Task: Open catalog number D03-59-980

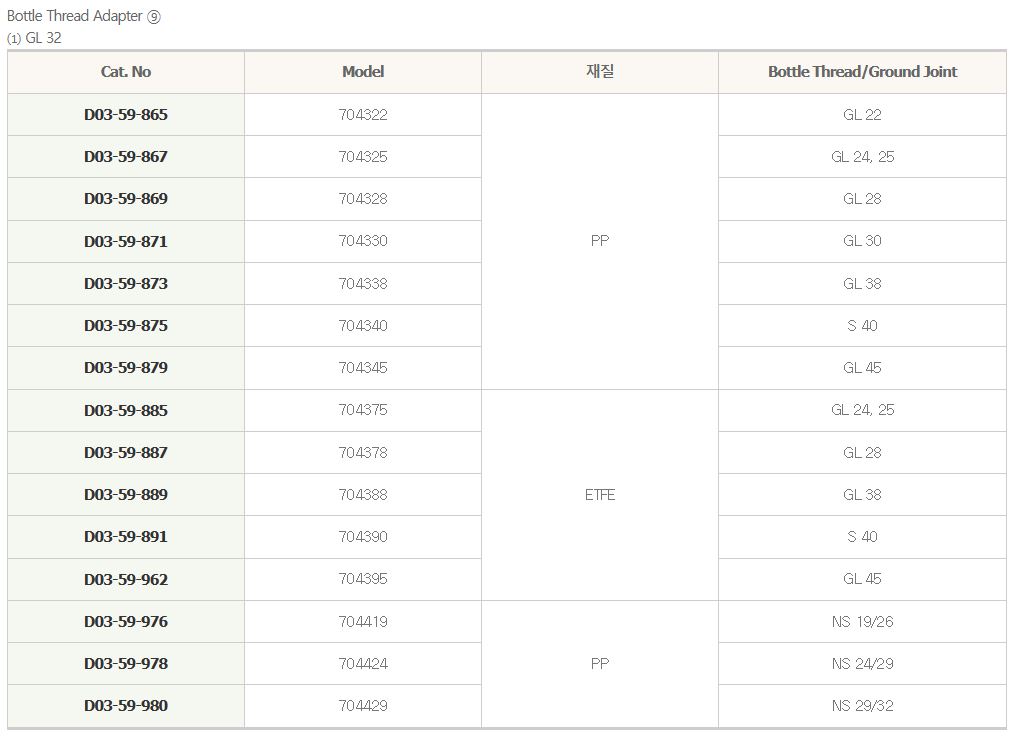Action: tap(126, 706)
